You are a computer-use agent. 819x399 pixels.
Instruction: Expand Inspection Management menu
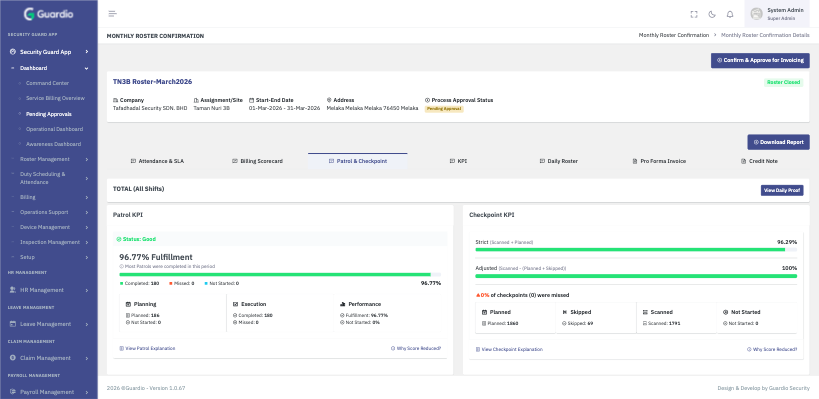click(x=87, y=242)
